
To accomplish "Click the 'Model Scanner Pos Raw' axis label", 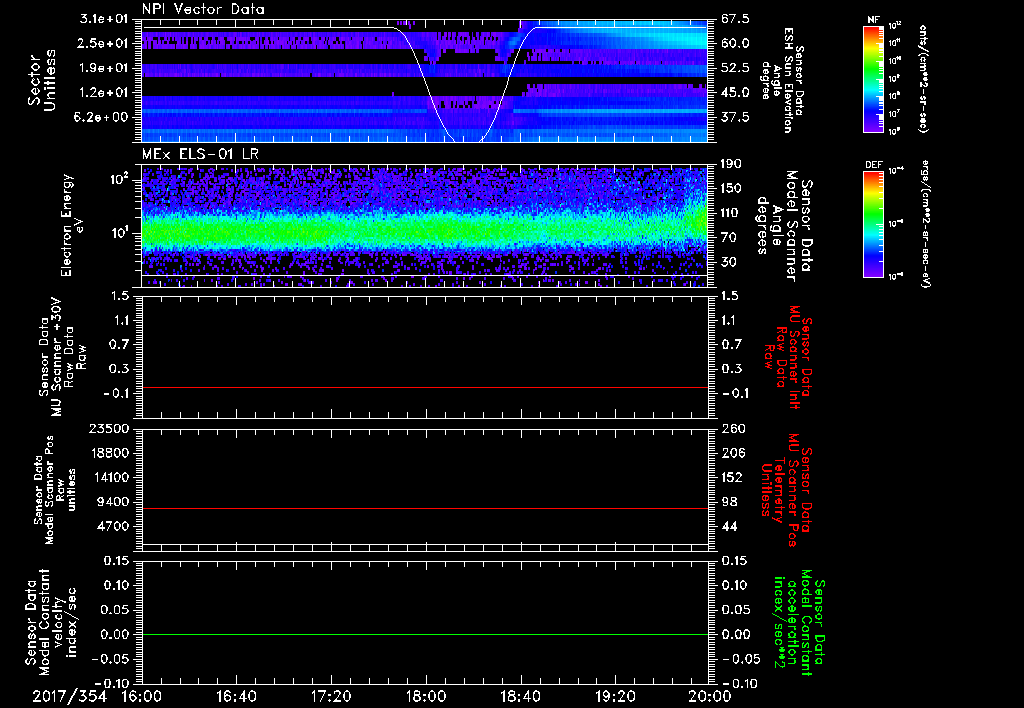I will coord(56,490).
